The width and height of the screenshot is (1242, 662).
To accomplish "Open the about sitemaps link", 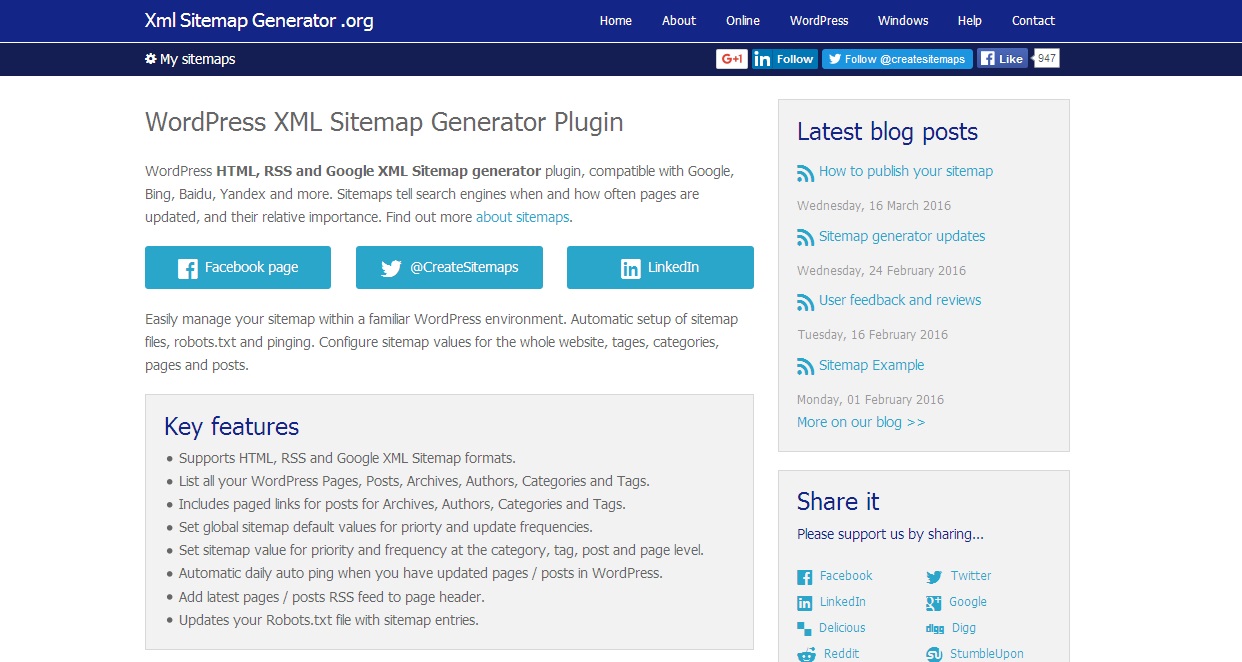I will (x=522, y=217).
